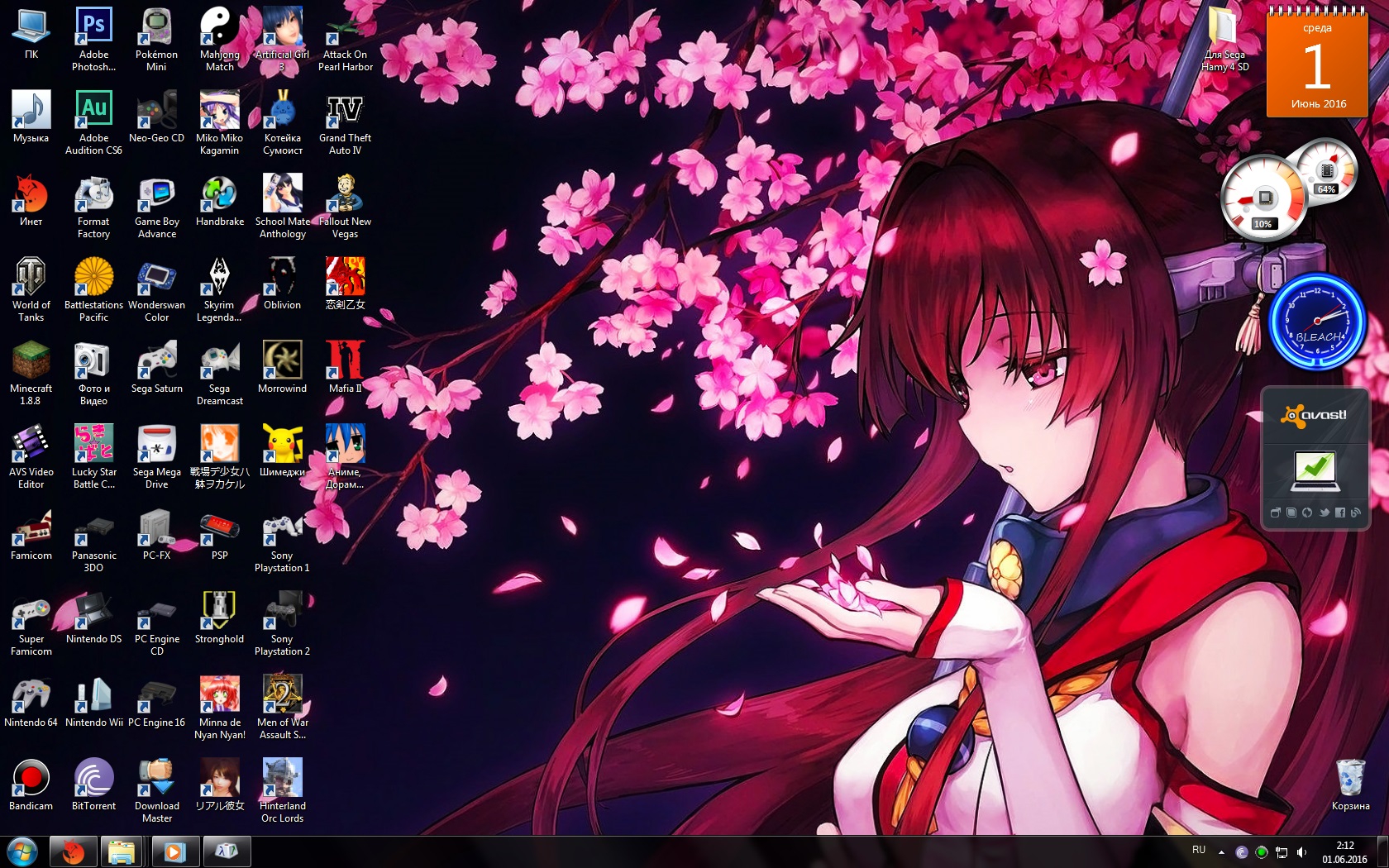Select the Lucky Star Battle icon
This screenshot has width=1389, height=868.
coord(93,456)
